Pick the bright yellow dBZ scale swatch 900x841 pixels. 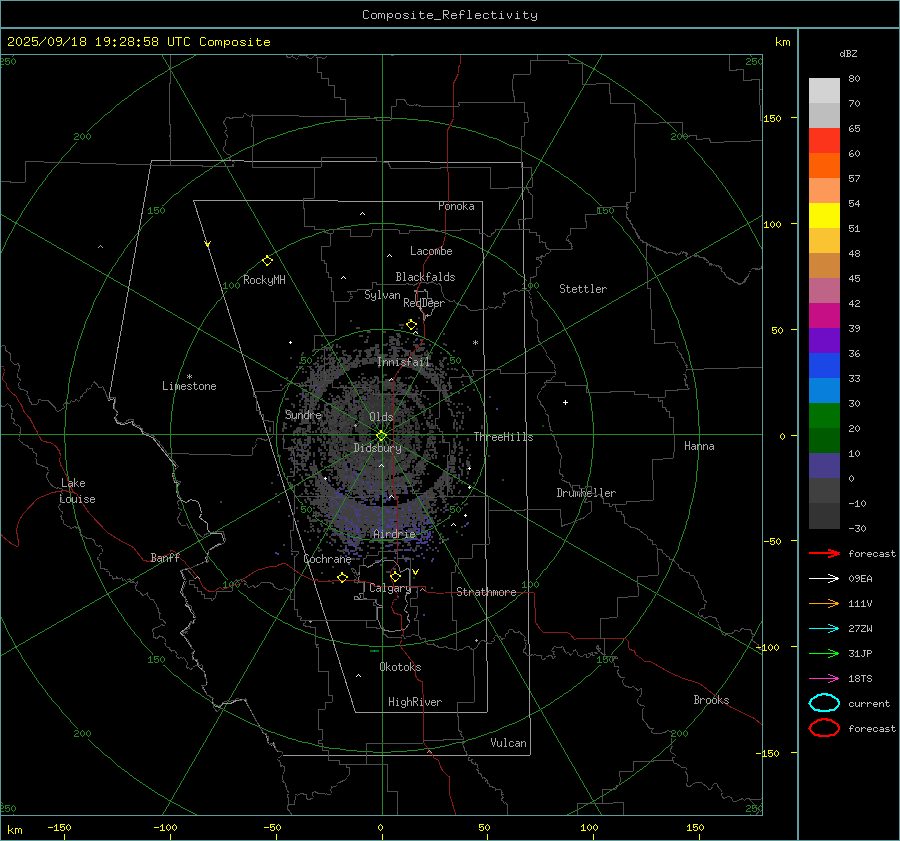coord(824,215)
